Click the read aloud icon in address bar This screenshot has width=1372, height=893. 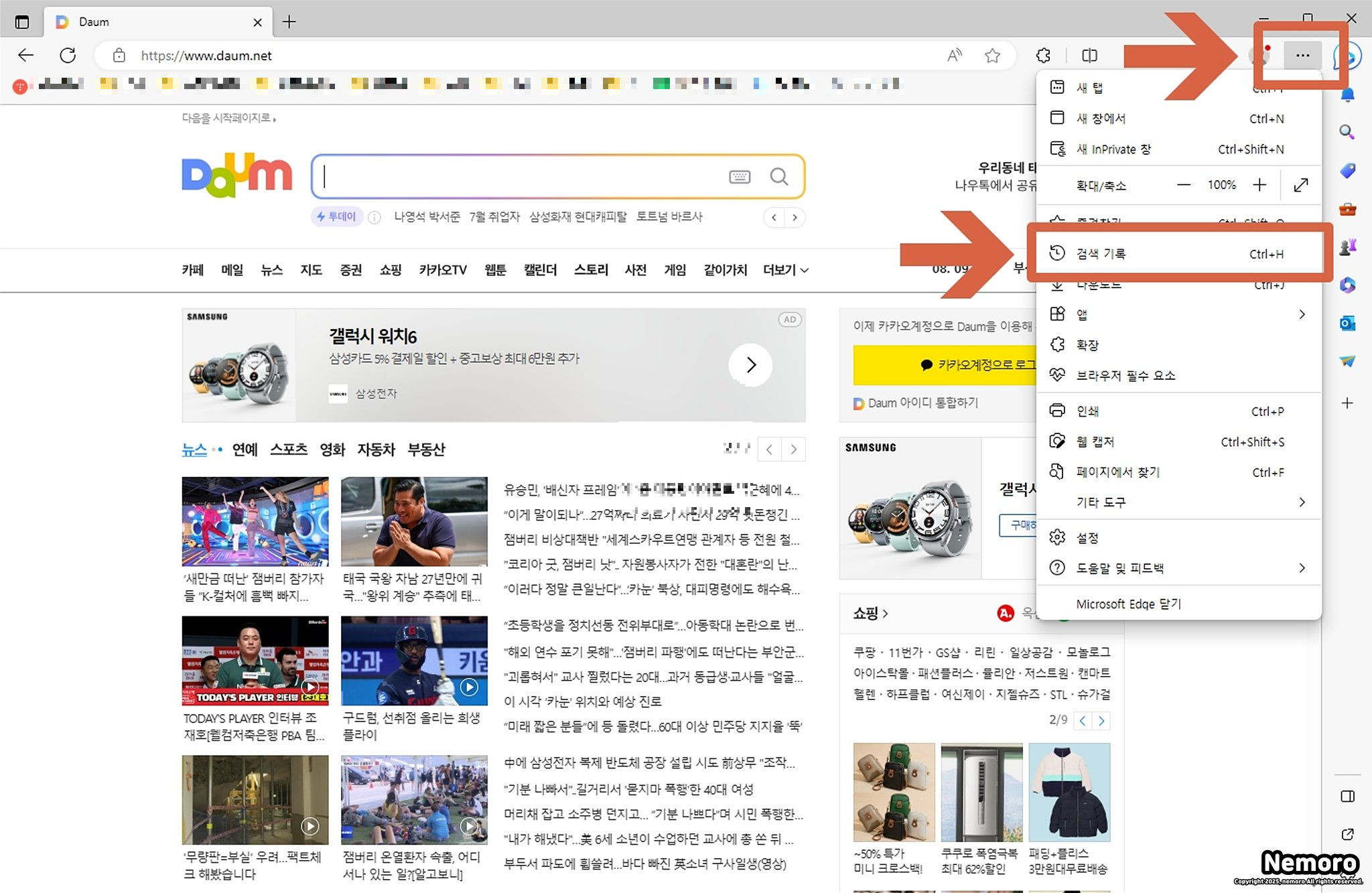[x=955, y=56]
